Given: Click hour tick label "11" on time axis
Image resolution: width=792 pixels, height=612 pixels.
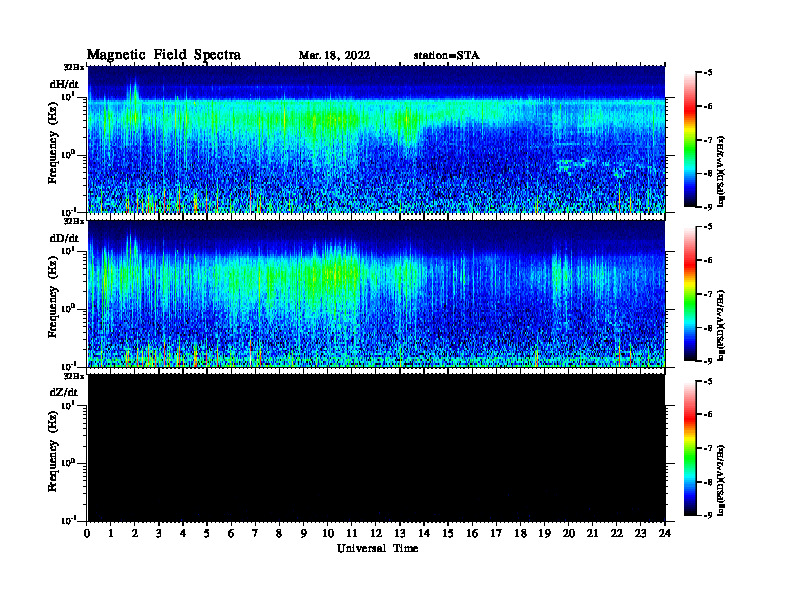Looking at the screenshot, I should coord(352,534).
